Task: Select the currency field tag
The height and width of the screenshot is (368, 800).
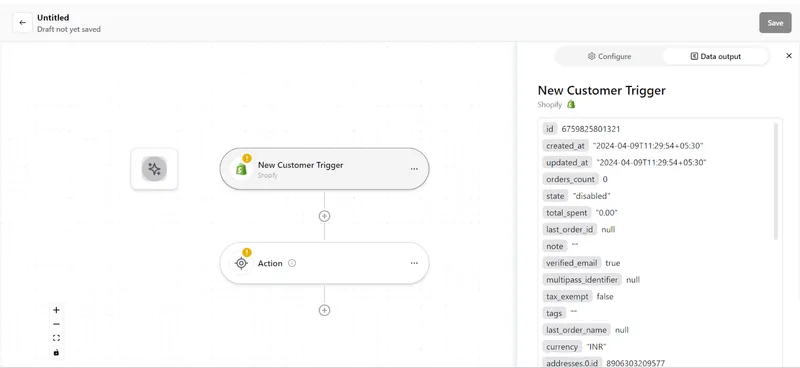Action: (562, 347)
